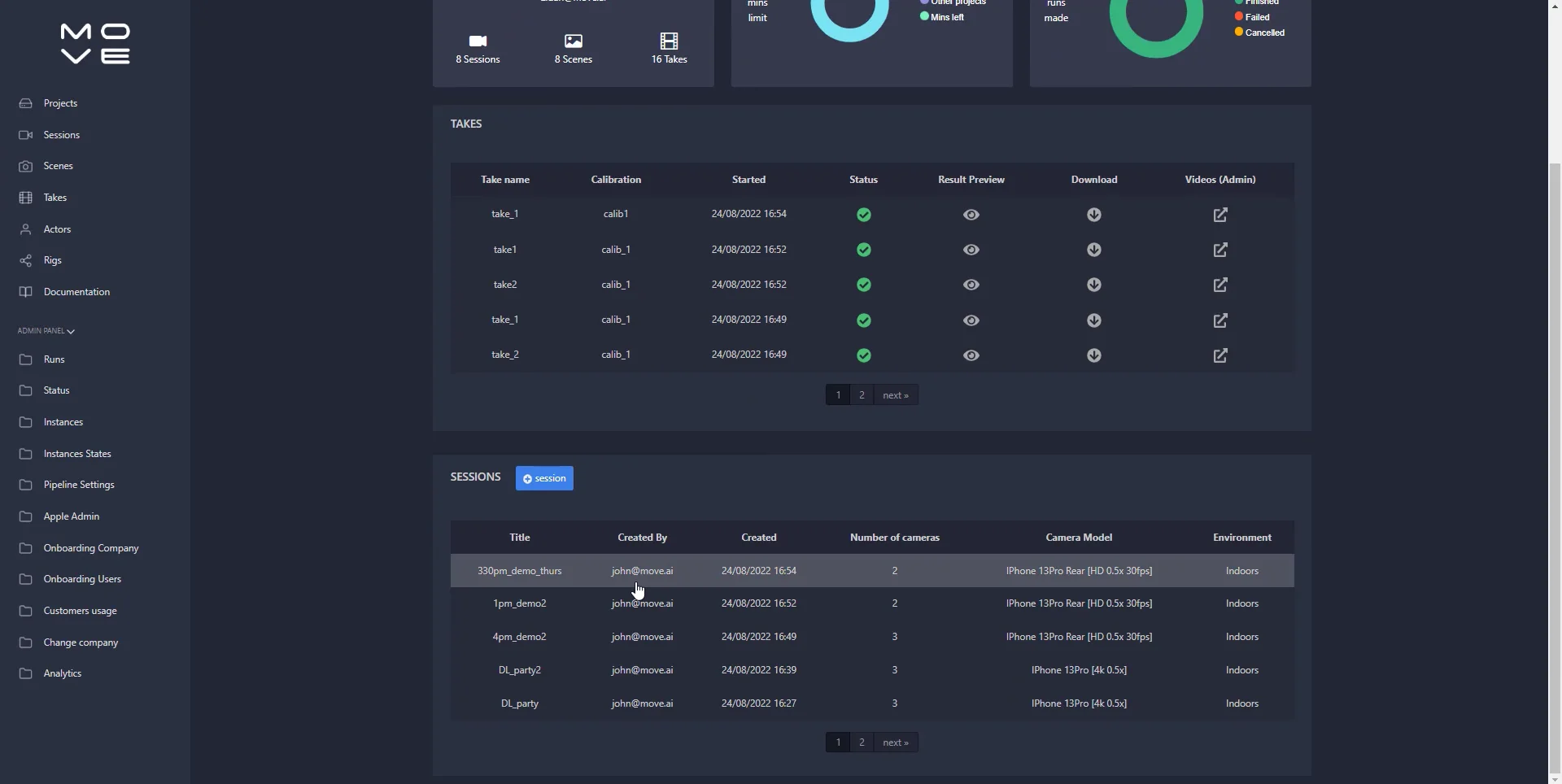Open the 8 Sessions camera icon
The image size is (1562, 784).
coord(478,41)
